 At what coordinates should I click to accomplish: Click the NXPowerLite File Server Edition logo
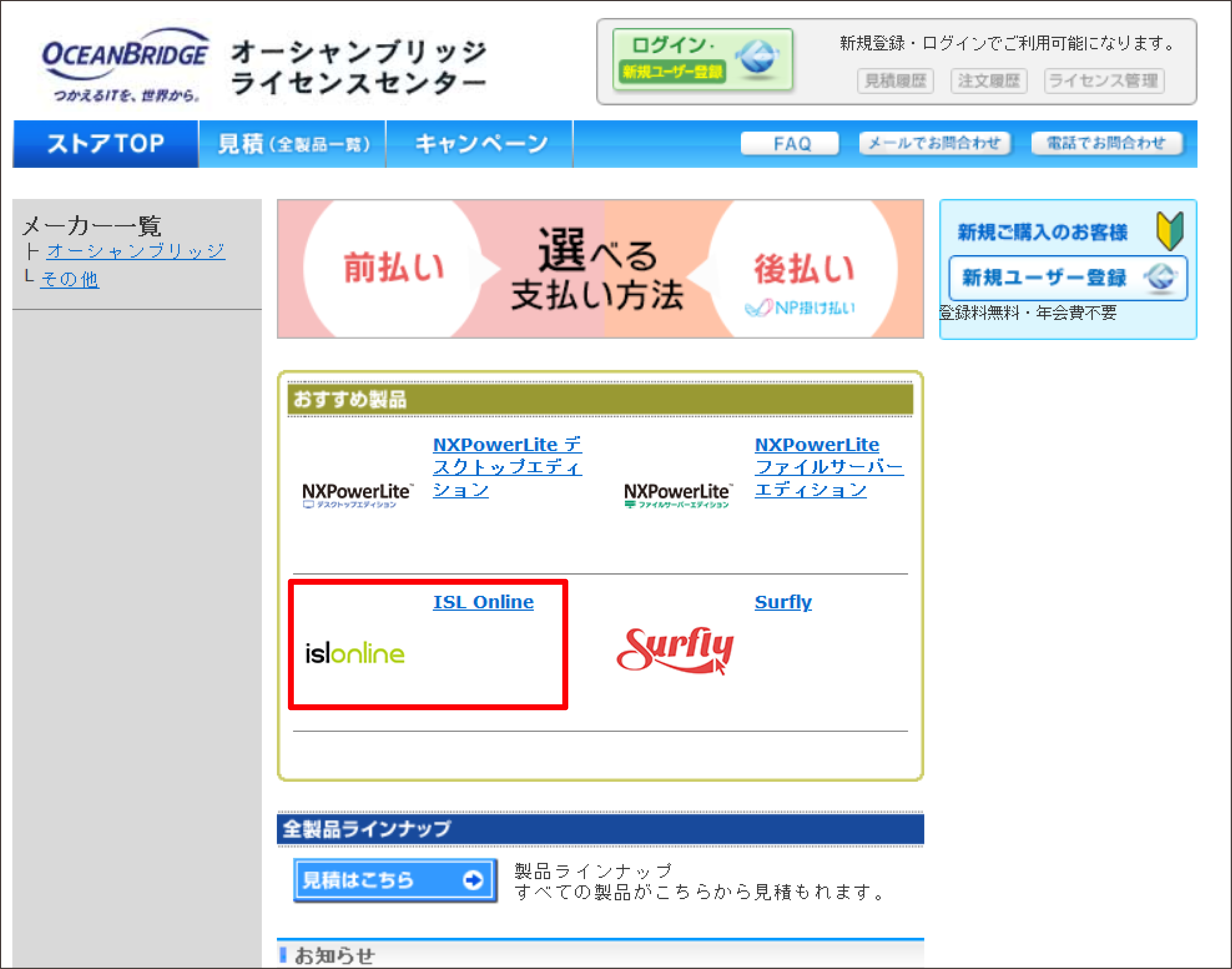coord(679,496)
